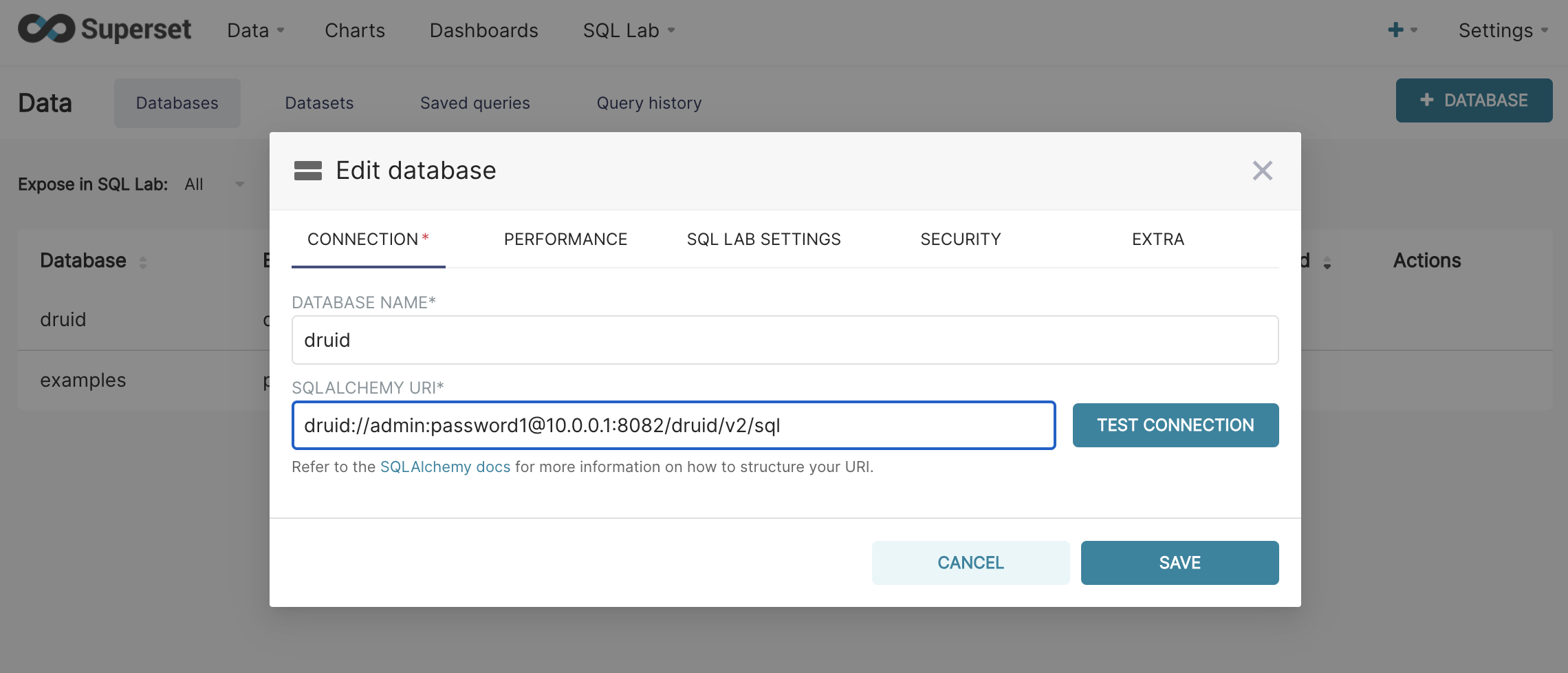Viewport: 1568px width, 673px height.
Task: Close the Edit database dialog with the X
Action: (x=1263, y=171)
